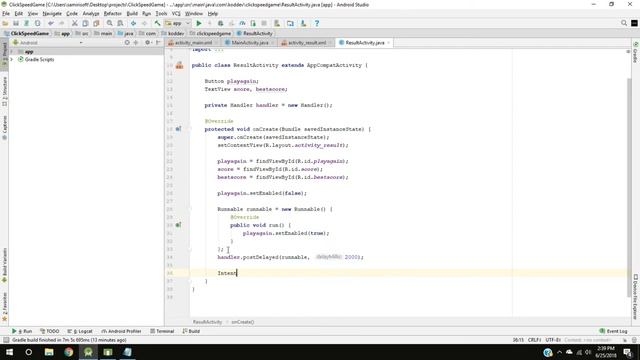
Task: Click the Android Studio taskbar icon
Action: coord(88,352)
